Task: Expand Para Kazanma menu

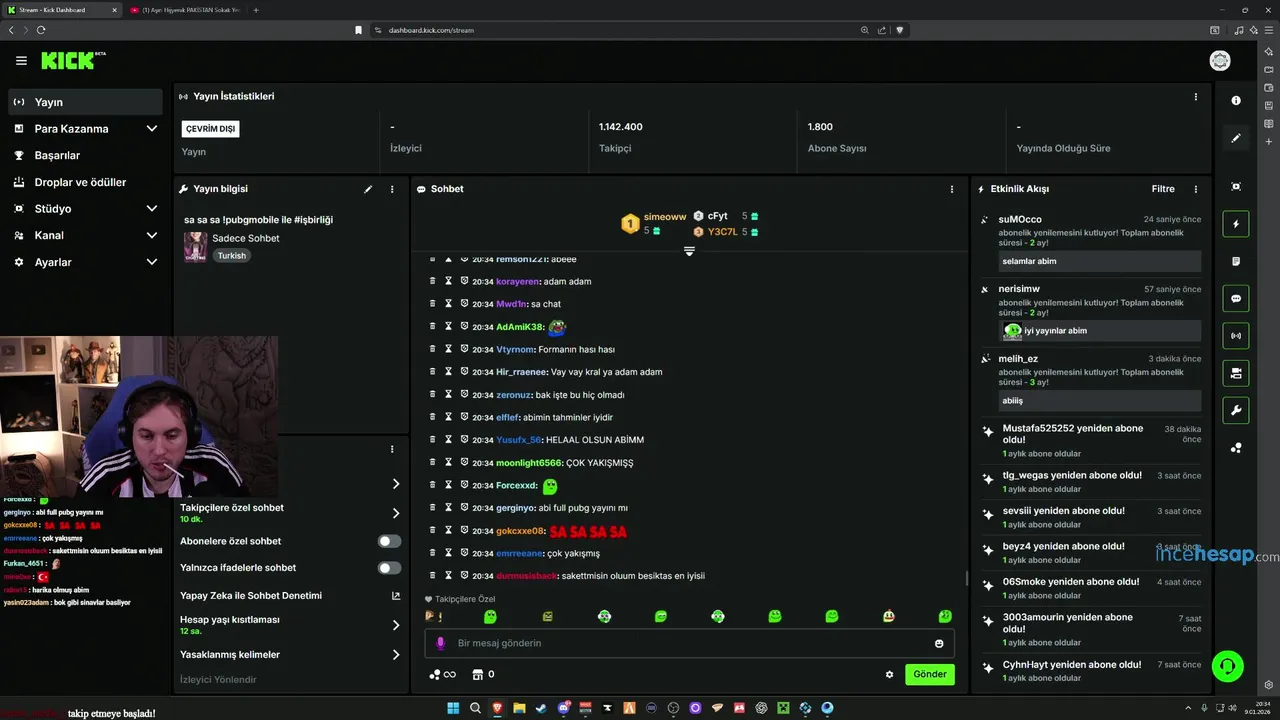Action: [x=152, y=129]
